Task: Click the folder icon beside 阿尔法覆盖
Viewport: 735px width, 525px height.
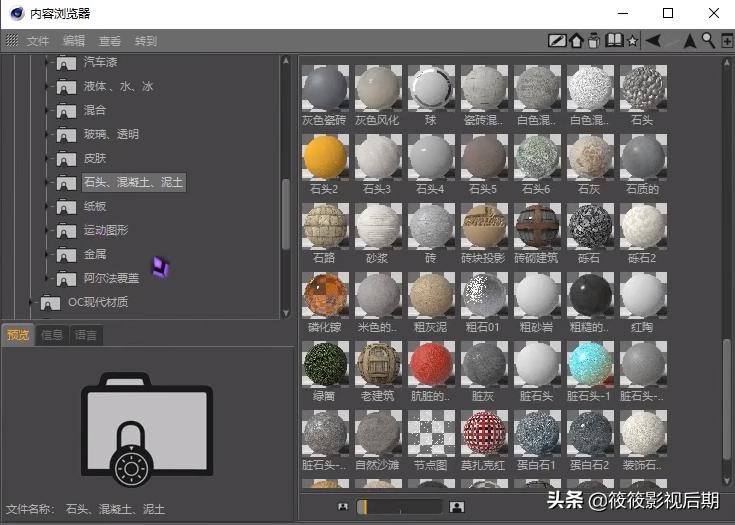Action: [x=66, y=278]
